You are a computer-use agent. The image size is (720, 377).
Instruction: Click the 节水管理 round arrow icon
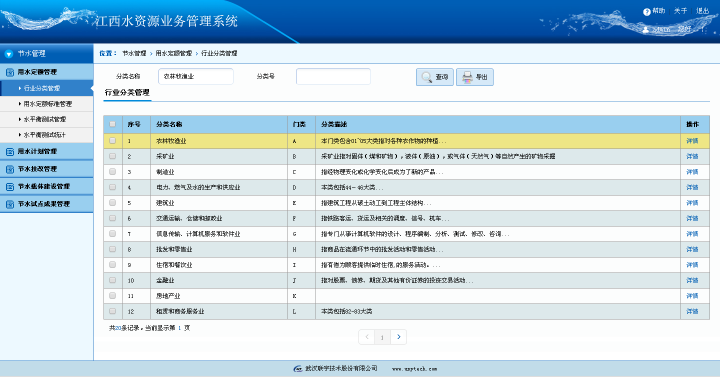(x=9, y=54)
